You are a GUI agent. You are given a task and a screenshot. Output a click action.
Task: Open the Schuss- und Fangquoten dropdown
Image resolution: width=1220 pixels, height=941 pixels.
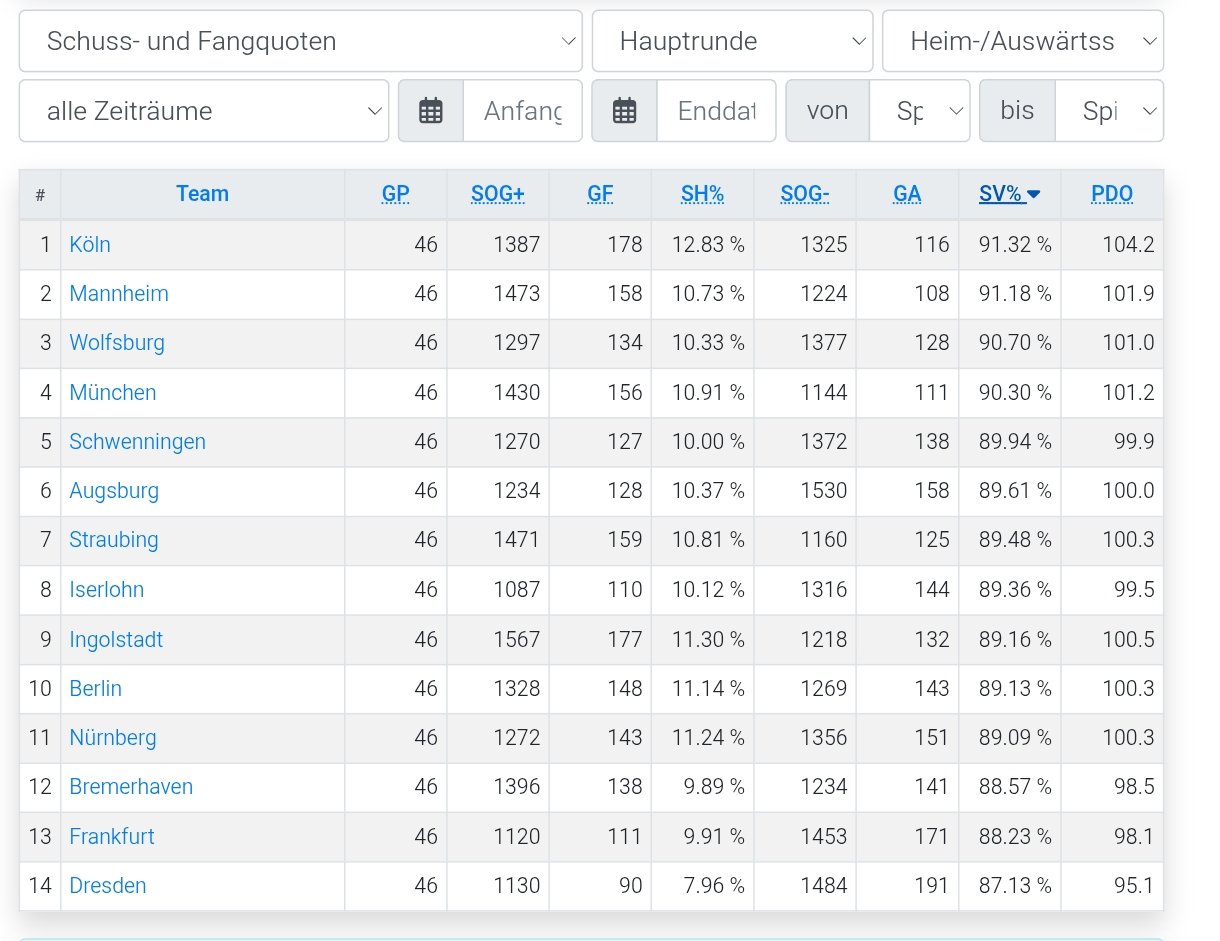300,41
